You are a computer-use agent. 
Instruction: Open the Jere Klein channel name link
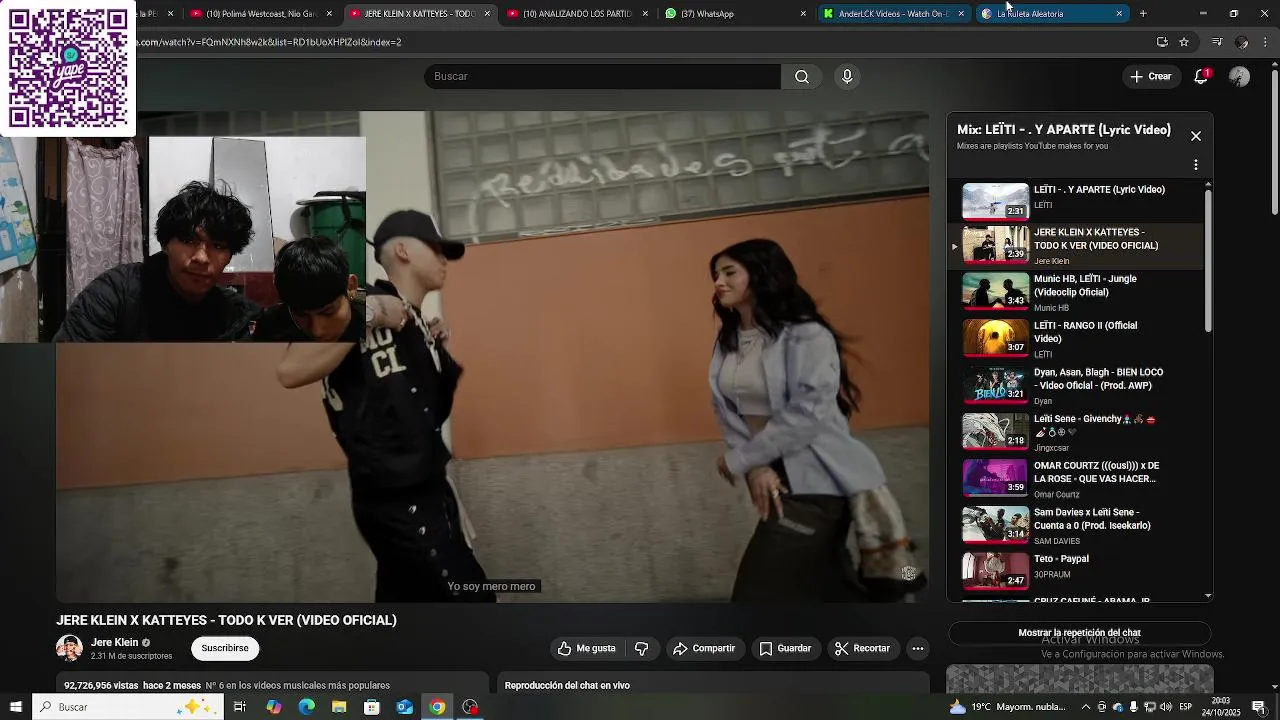click(115, 643)
